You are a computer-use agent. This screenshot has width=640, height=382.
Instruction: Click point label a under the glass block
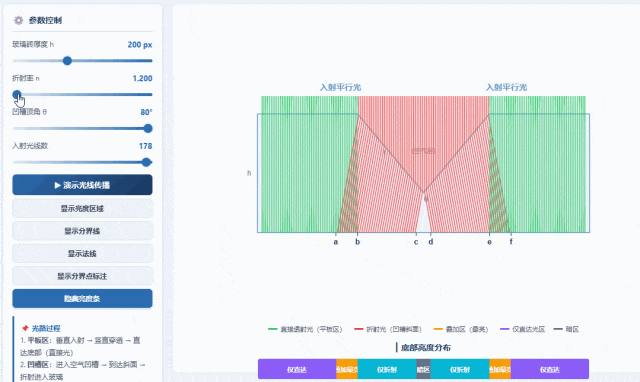pos(336,242)
